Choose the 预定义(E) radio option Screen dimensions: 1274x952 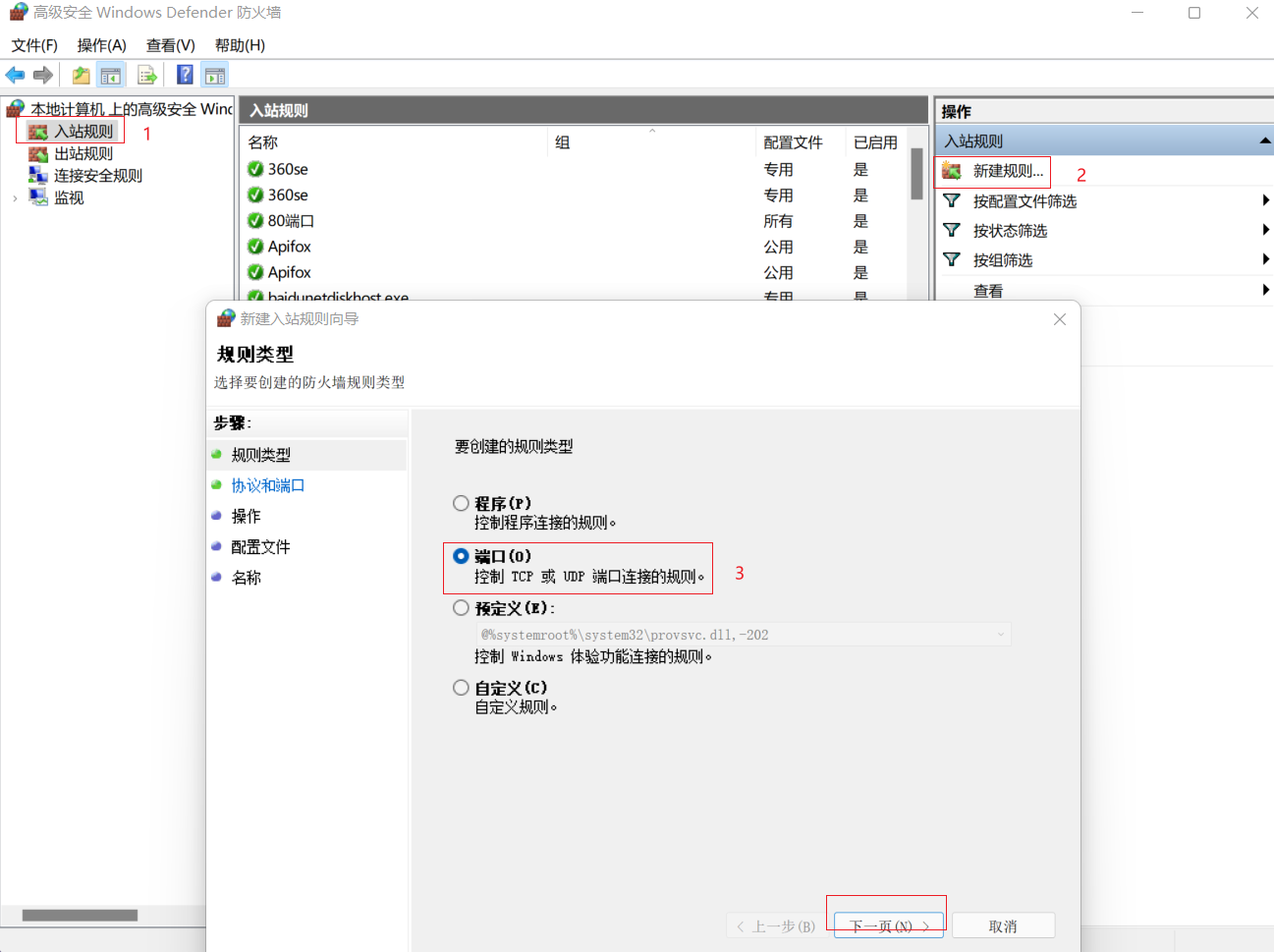click(x=461, y=608)
